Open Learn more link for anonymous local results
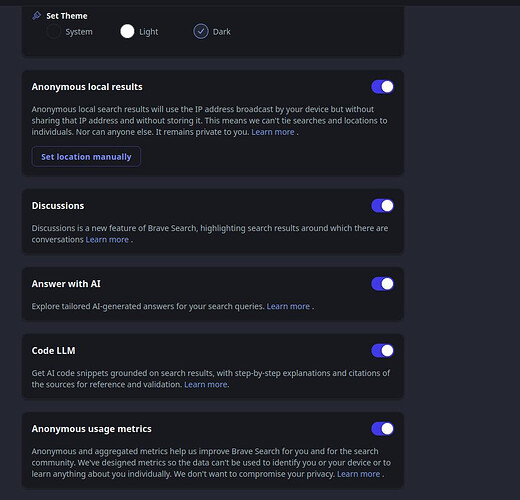 (273, 132)
